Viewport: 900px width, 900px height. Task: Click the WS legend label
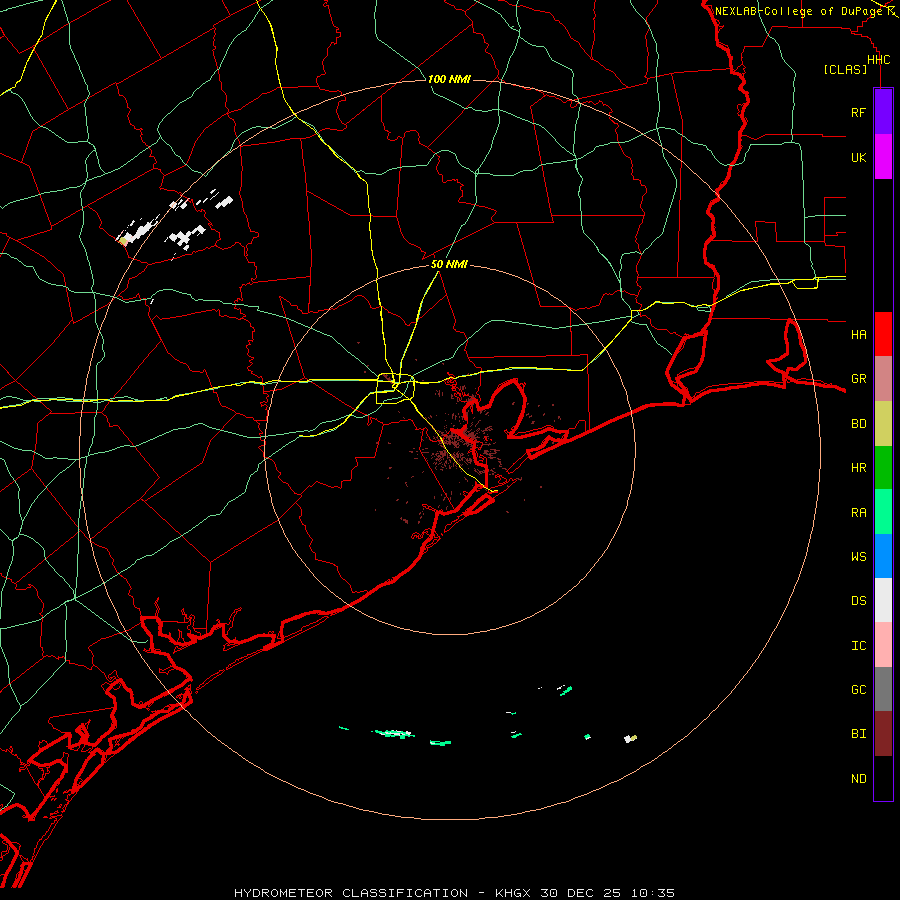[858, 556]
